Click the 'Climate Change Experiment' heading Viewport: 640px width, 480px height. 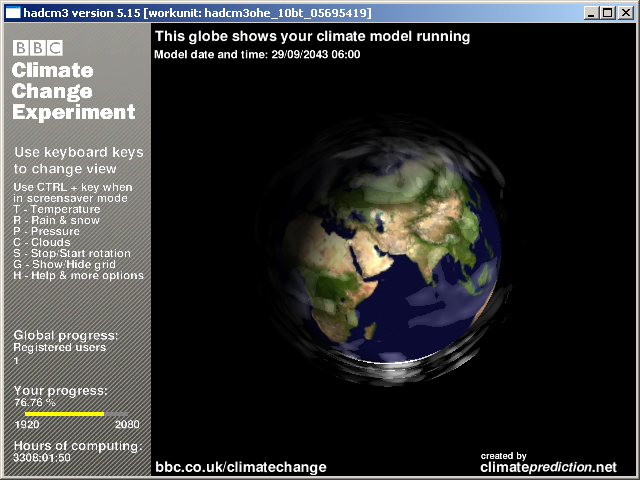click(73, 92)
